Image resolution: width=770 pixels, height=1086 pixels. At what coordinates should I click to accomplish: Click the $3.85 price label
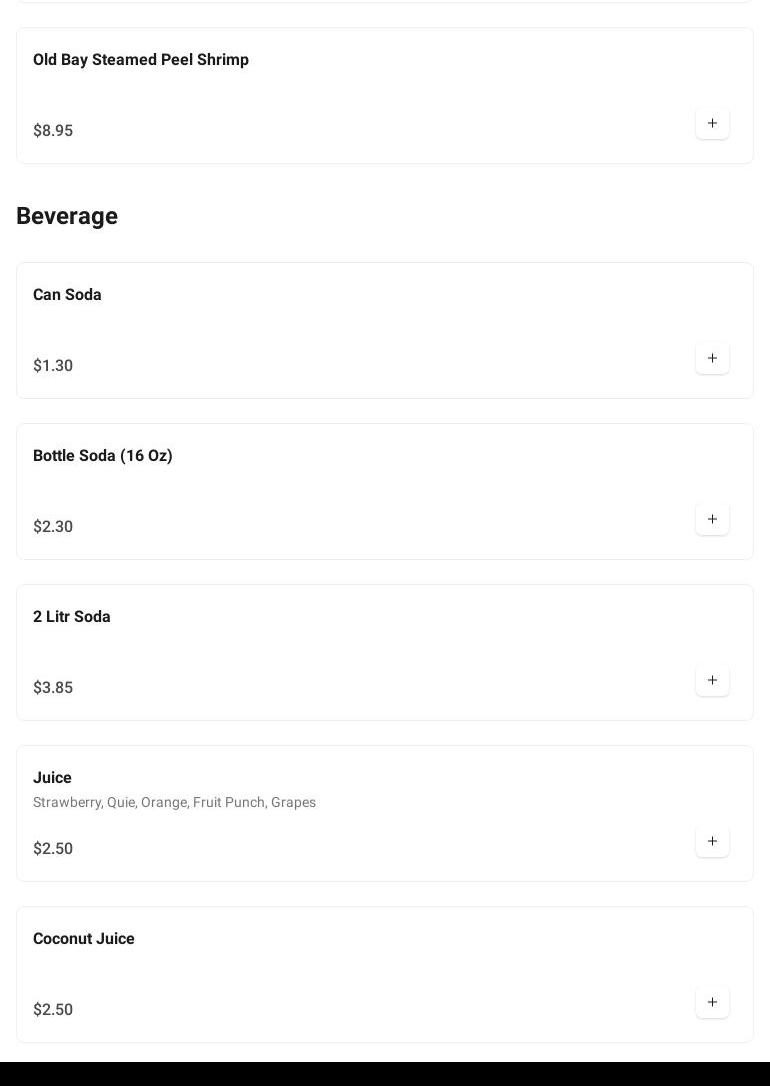(x=53, y=688)
